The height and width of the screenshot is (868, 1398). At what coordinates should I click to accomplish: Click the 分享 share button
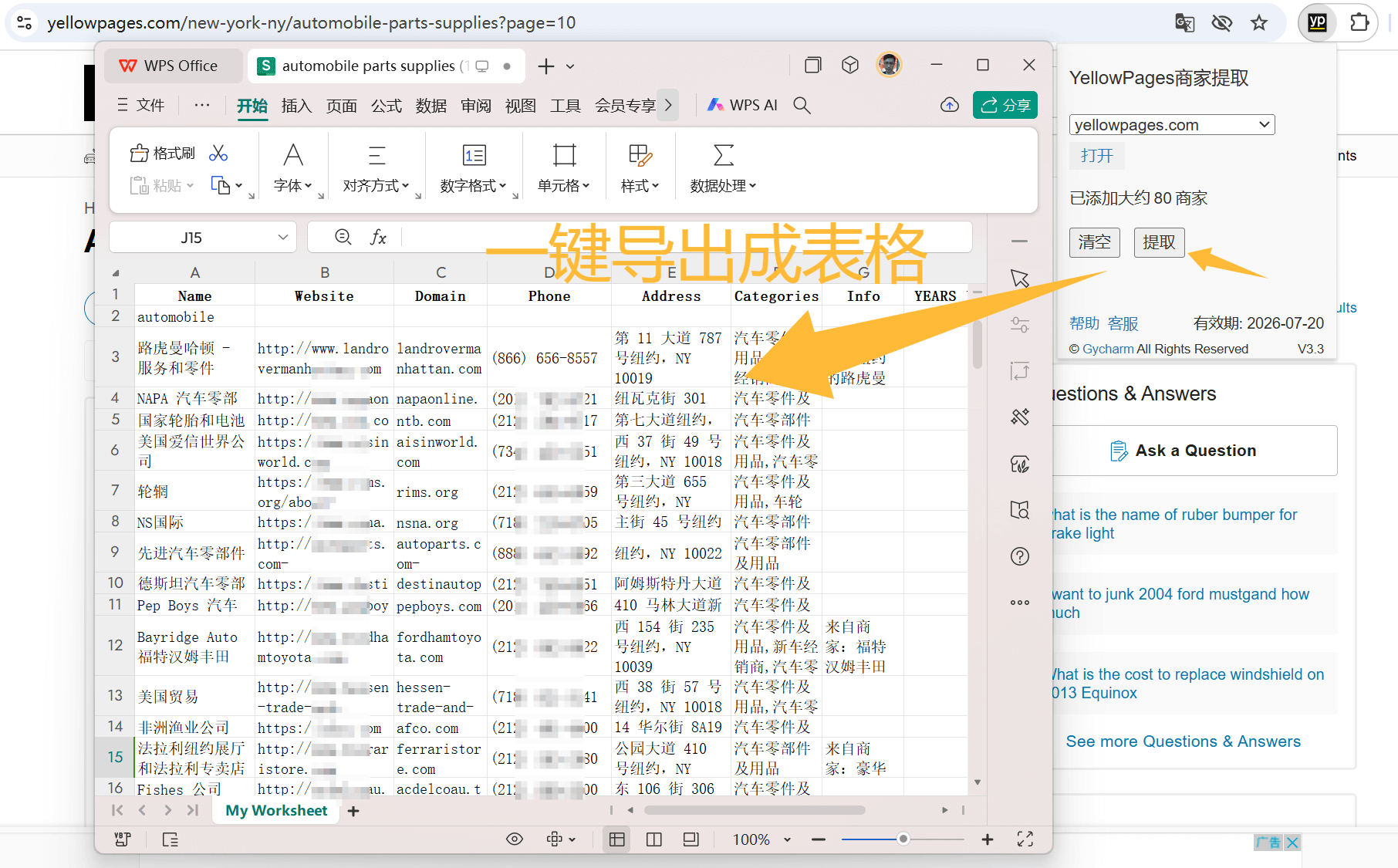[1005, 105]
